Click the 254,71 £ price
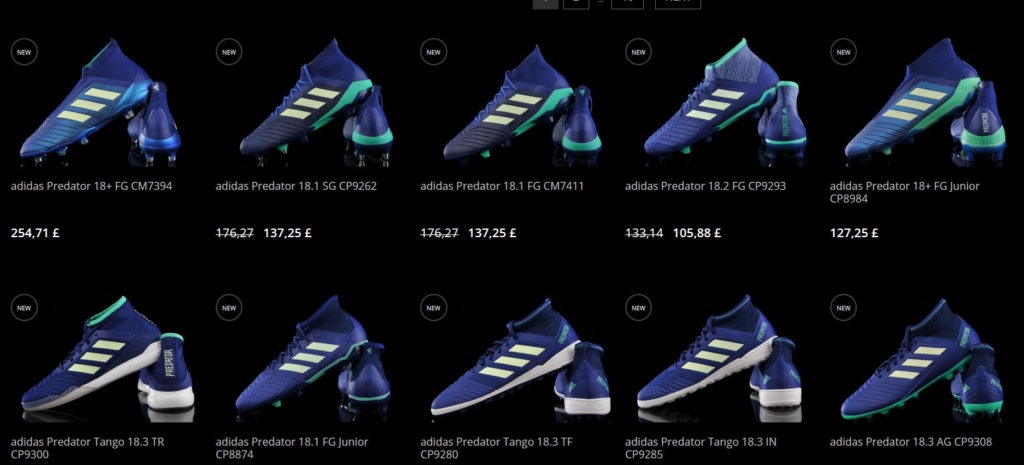 tap(35, 232)
